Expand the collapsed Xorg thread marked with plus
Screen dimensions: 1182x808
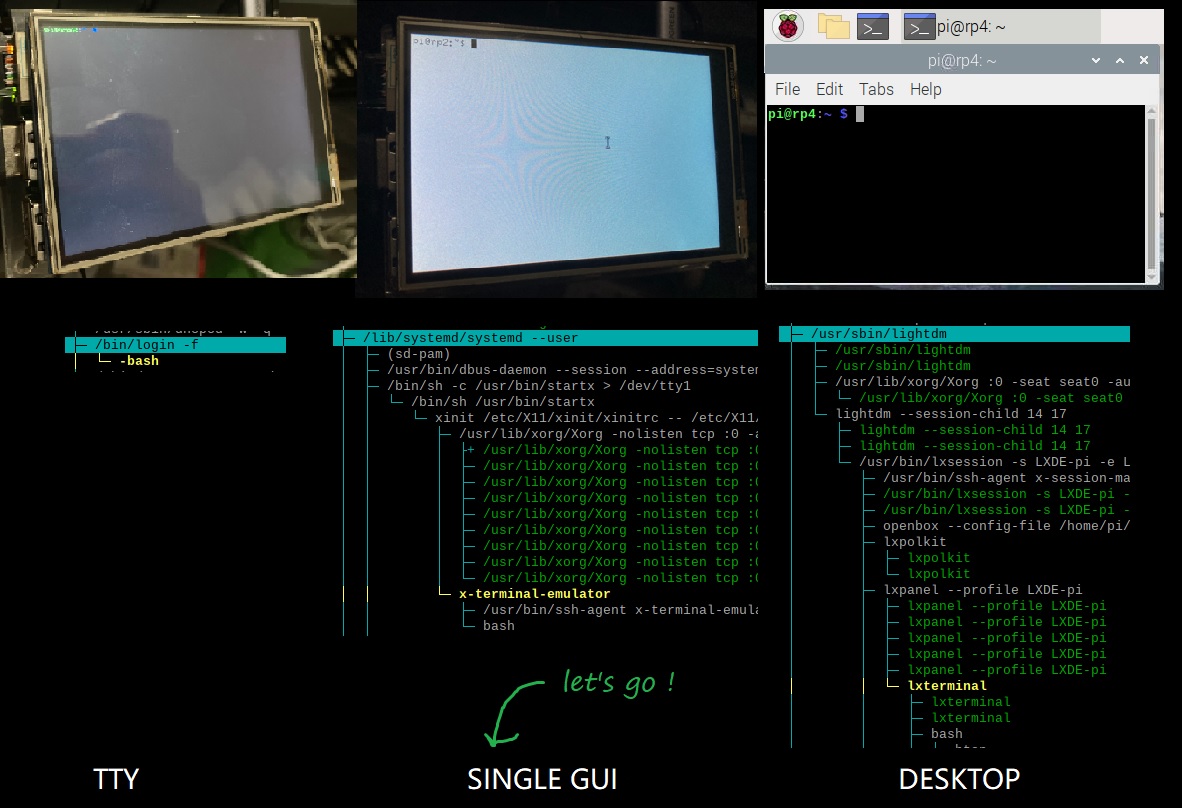(x=467, y=450)
